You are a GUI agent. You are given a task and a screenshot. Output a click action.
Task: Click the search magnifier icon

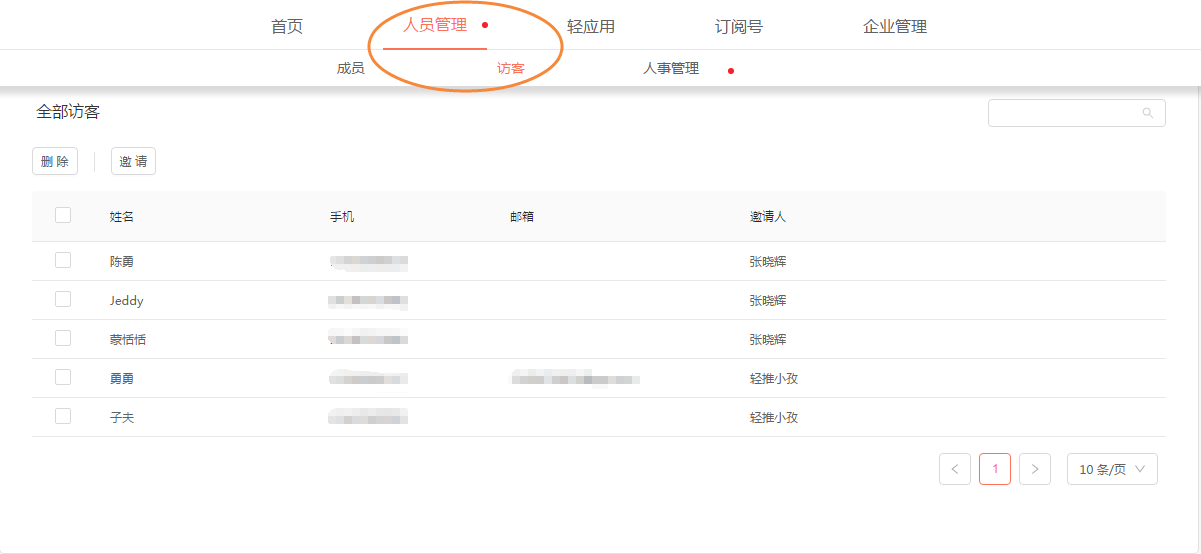point(1148,113)
